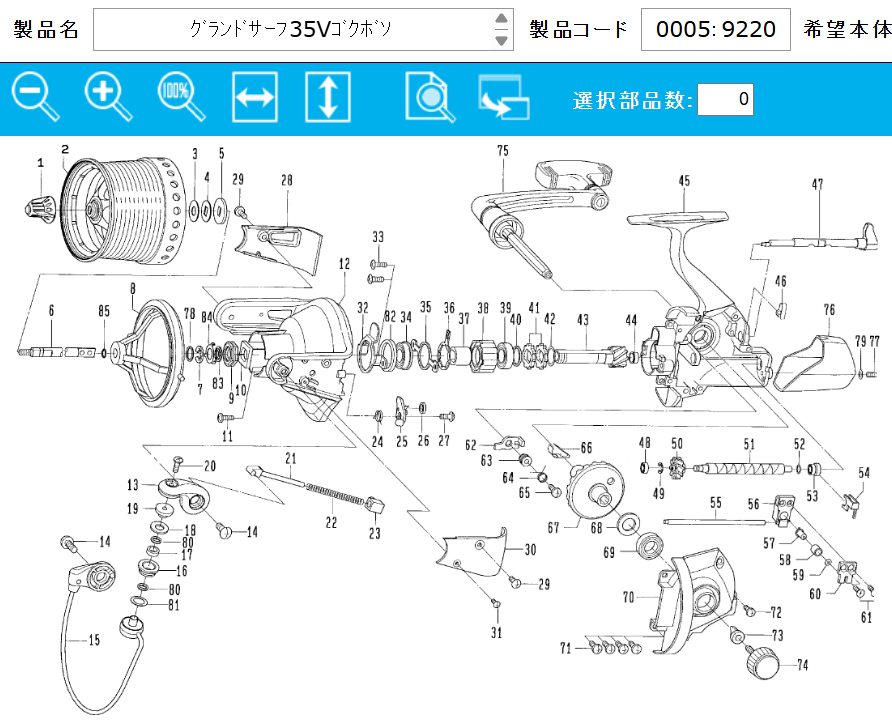Select part number 61 label

click(866, 617)
